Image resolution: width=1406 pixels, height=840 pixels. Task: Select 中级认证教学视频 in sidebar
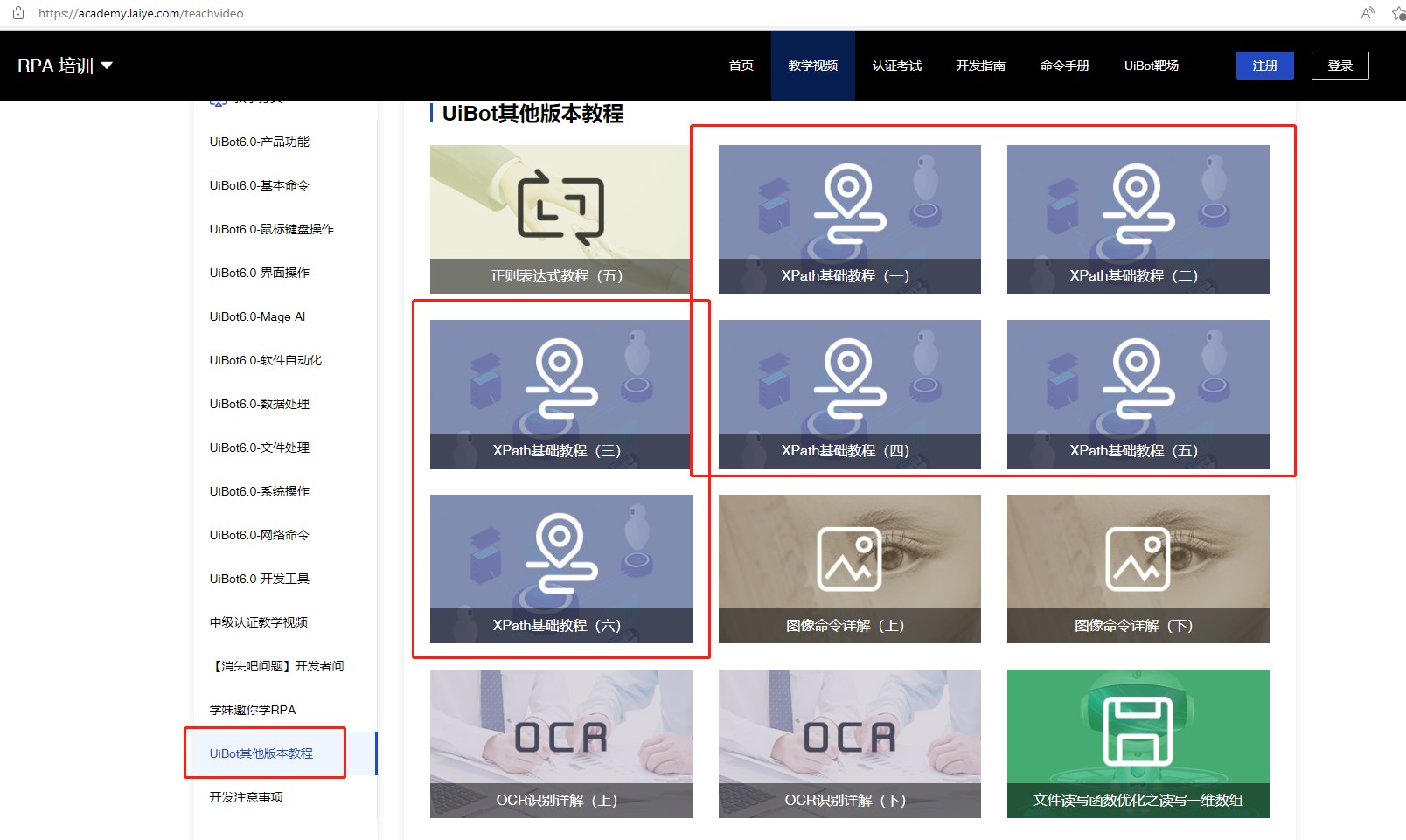259,622
